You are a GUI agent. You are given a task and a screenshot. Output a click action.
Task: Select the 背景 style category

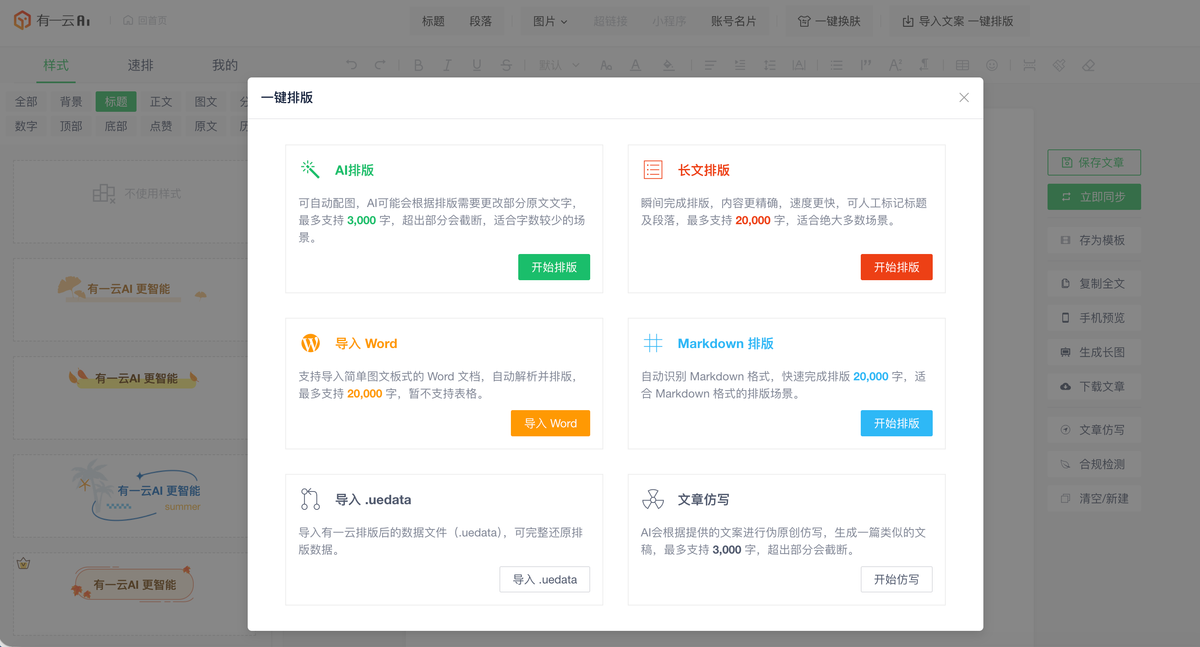point(71,101)
